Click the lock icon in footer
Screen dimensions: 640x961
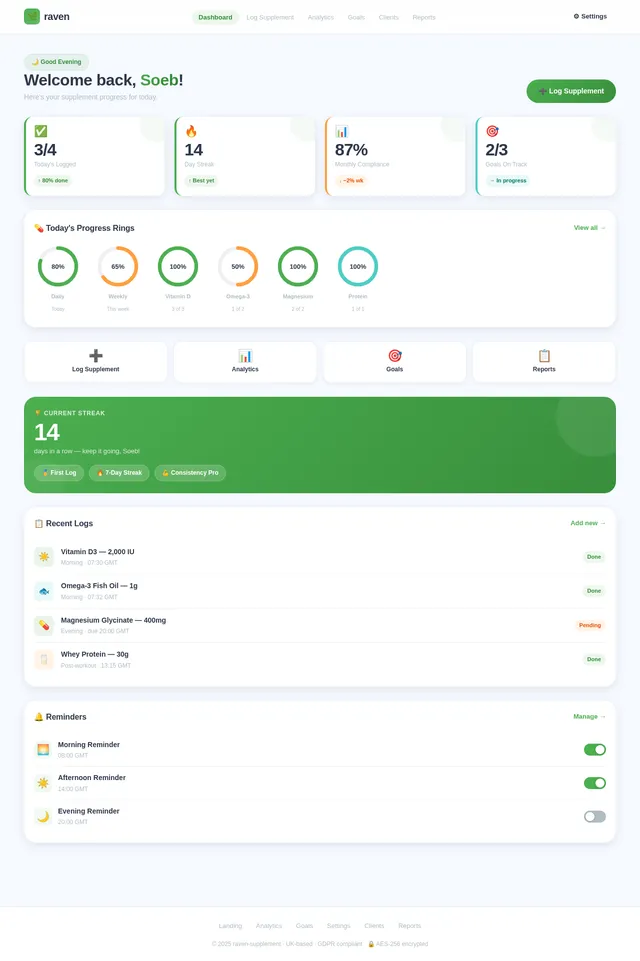click(x=371, y=944)
